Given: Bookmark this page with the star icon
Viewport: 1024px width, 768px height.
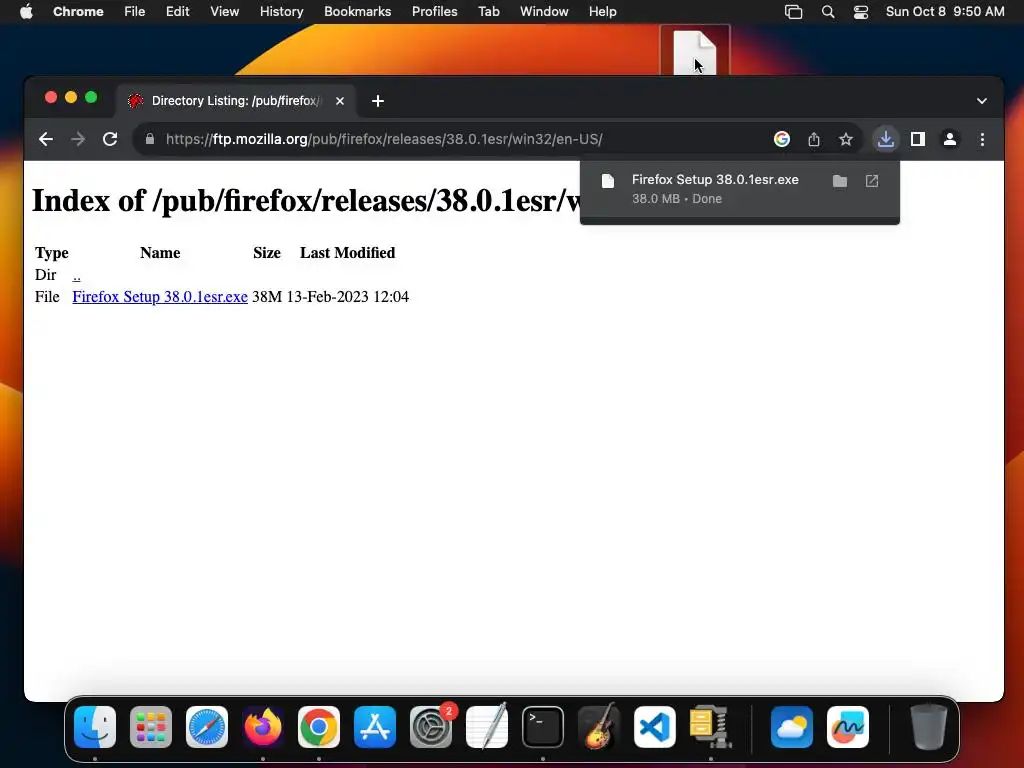Looking at the screenshot, I should pos(846,139).
